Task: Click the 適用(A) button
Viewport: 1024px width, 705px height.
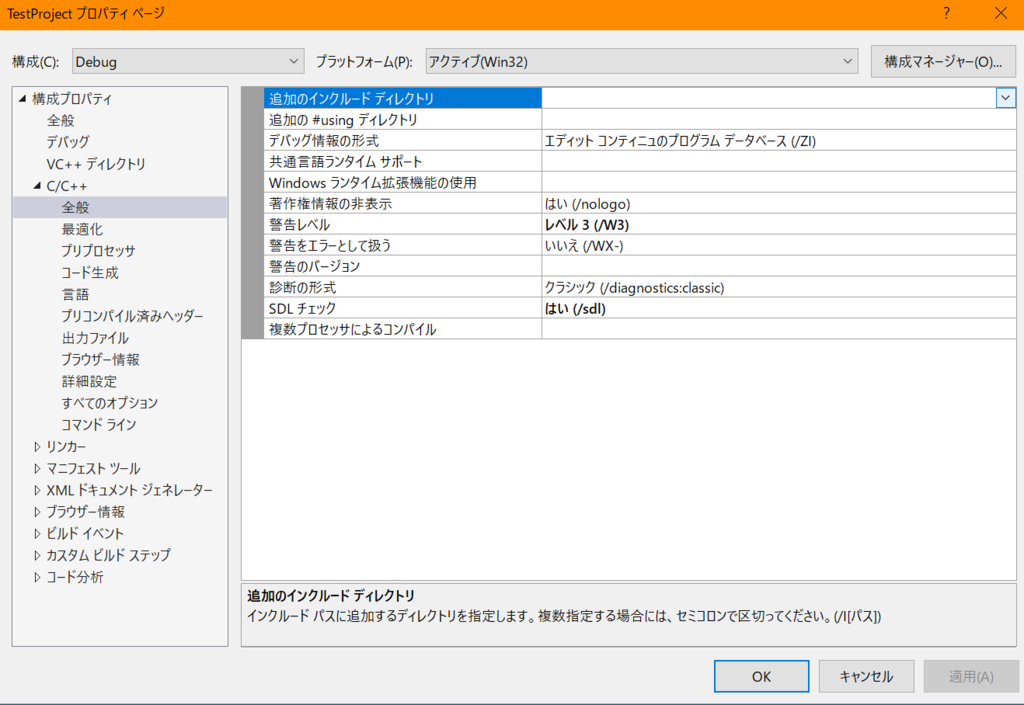Action: (971, 676)
